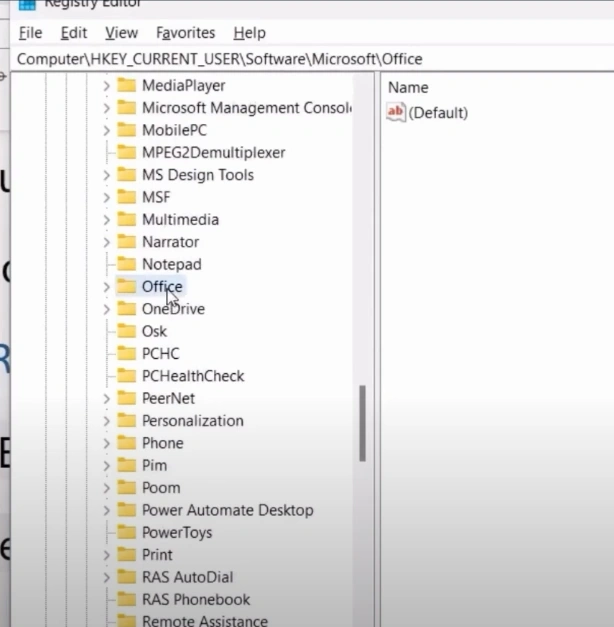This screenshot has width=614, height=627.
Task: Click the Print folder icon
Action: click(x=126, y=555)
